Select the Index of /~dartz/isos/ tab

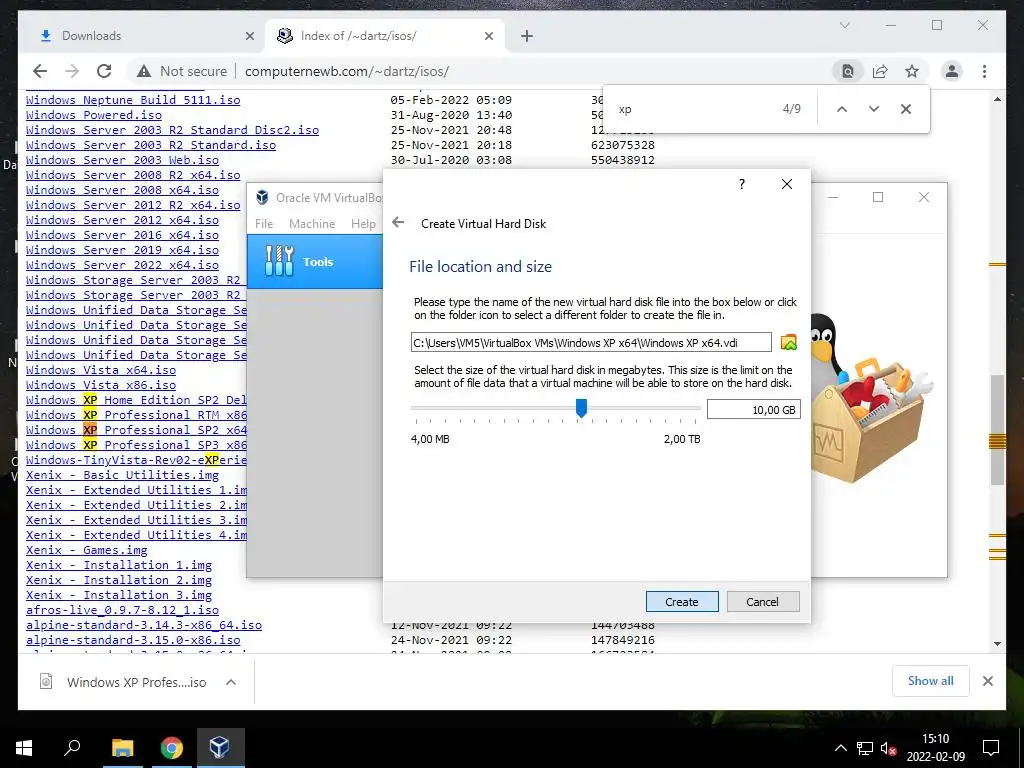click(384, 36)
